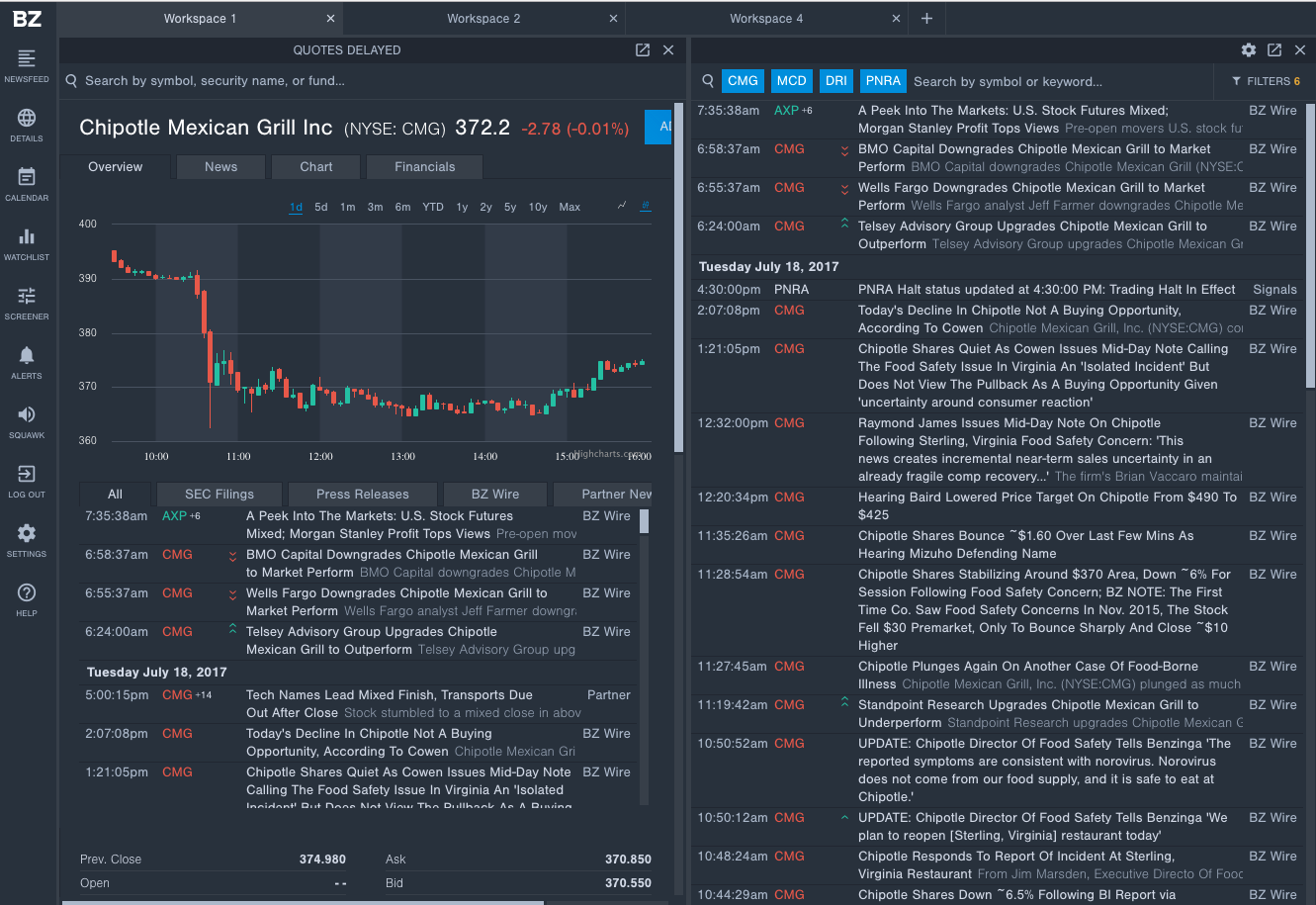Click the MCD ticker filter tag
1316x905 pixels.
pos(791,81)
